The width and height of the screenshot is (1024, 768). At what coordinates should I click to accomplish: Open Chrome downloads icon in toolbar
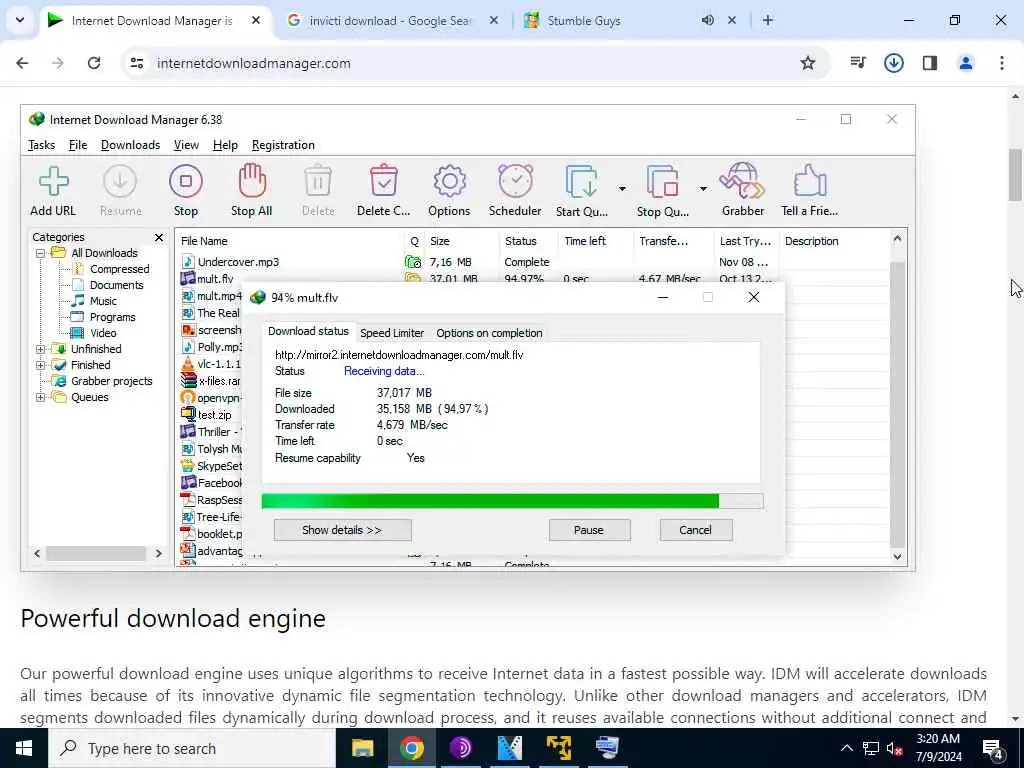click(893, 63)
